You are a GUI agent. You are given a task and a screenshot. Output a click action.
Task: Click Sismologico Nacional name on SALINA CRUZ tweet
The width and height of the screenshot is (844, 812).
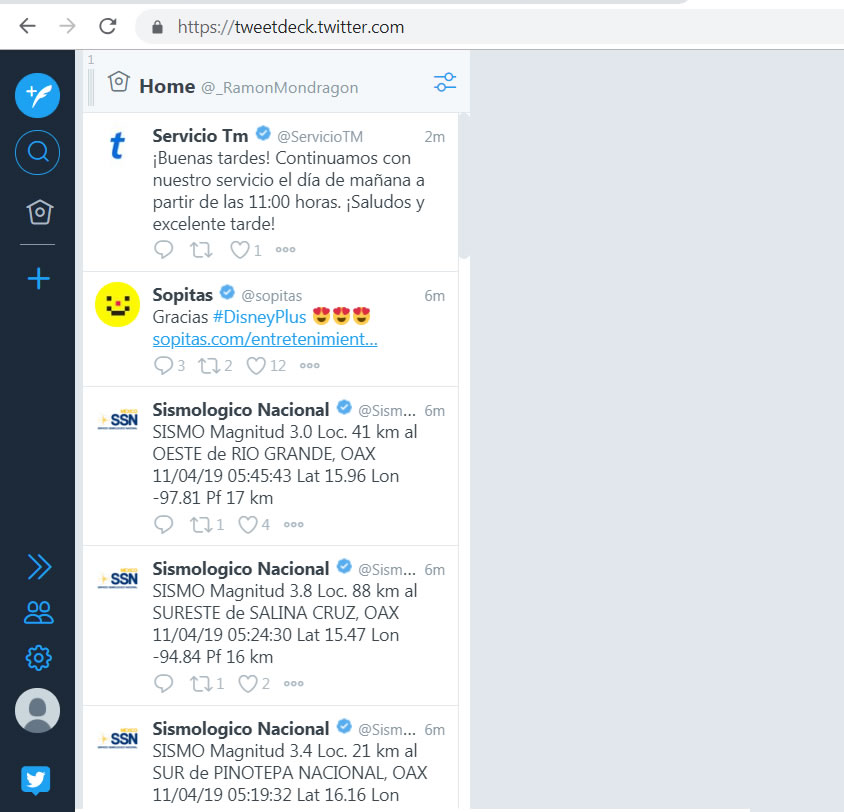coord(241,568)
